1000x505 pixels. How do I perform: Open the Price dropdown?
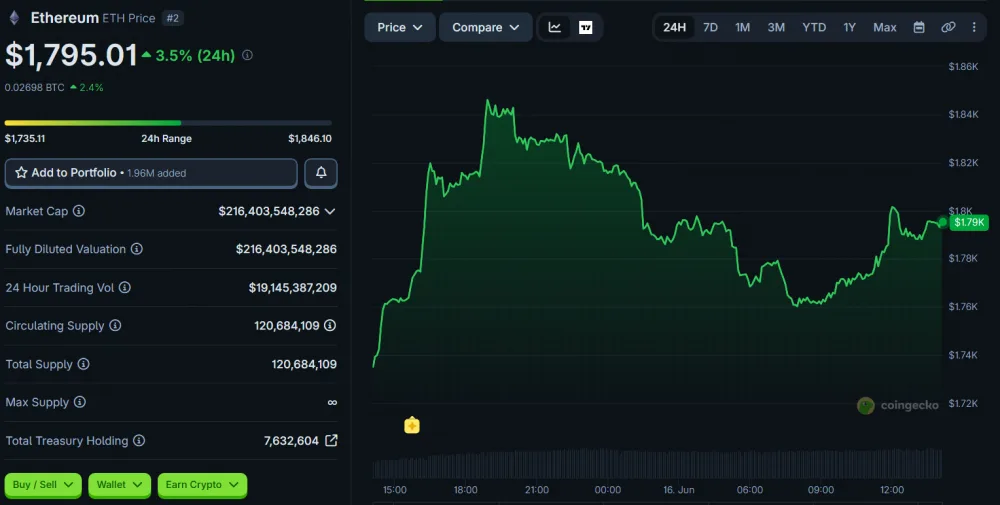400,27
